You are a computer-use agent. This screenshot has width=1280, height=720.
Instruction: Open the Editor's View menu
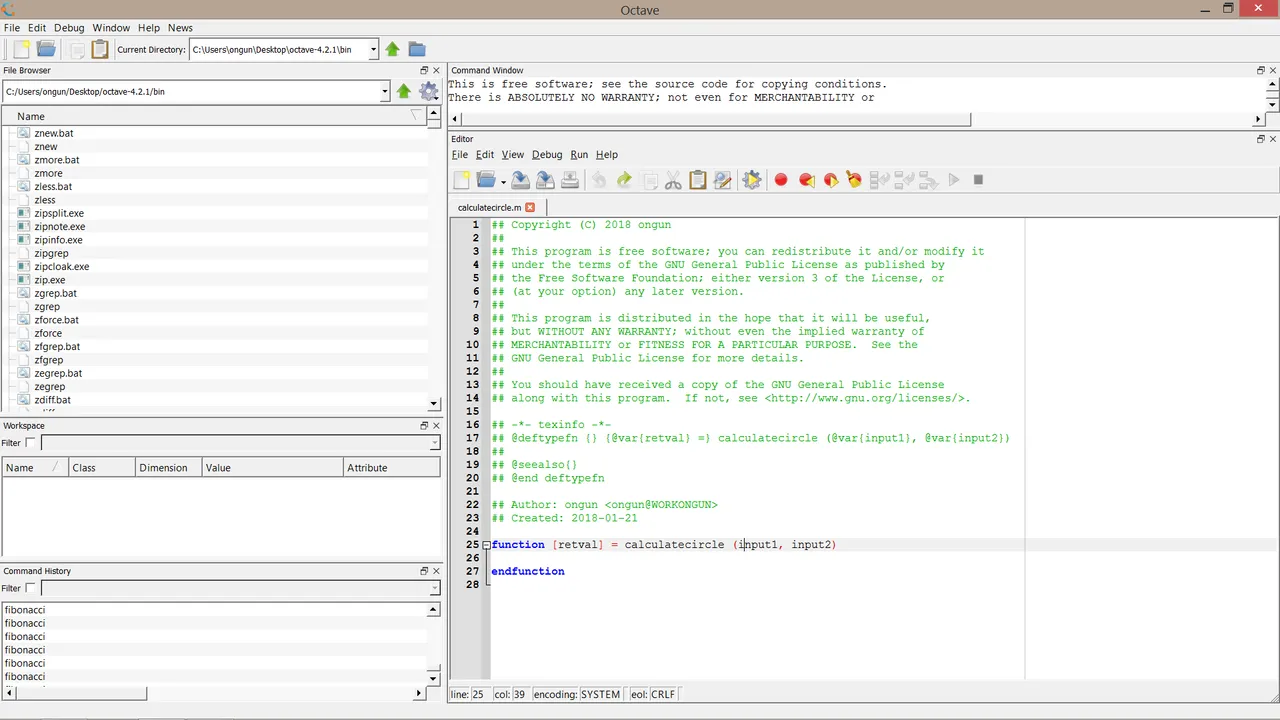tap(513, 155)
